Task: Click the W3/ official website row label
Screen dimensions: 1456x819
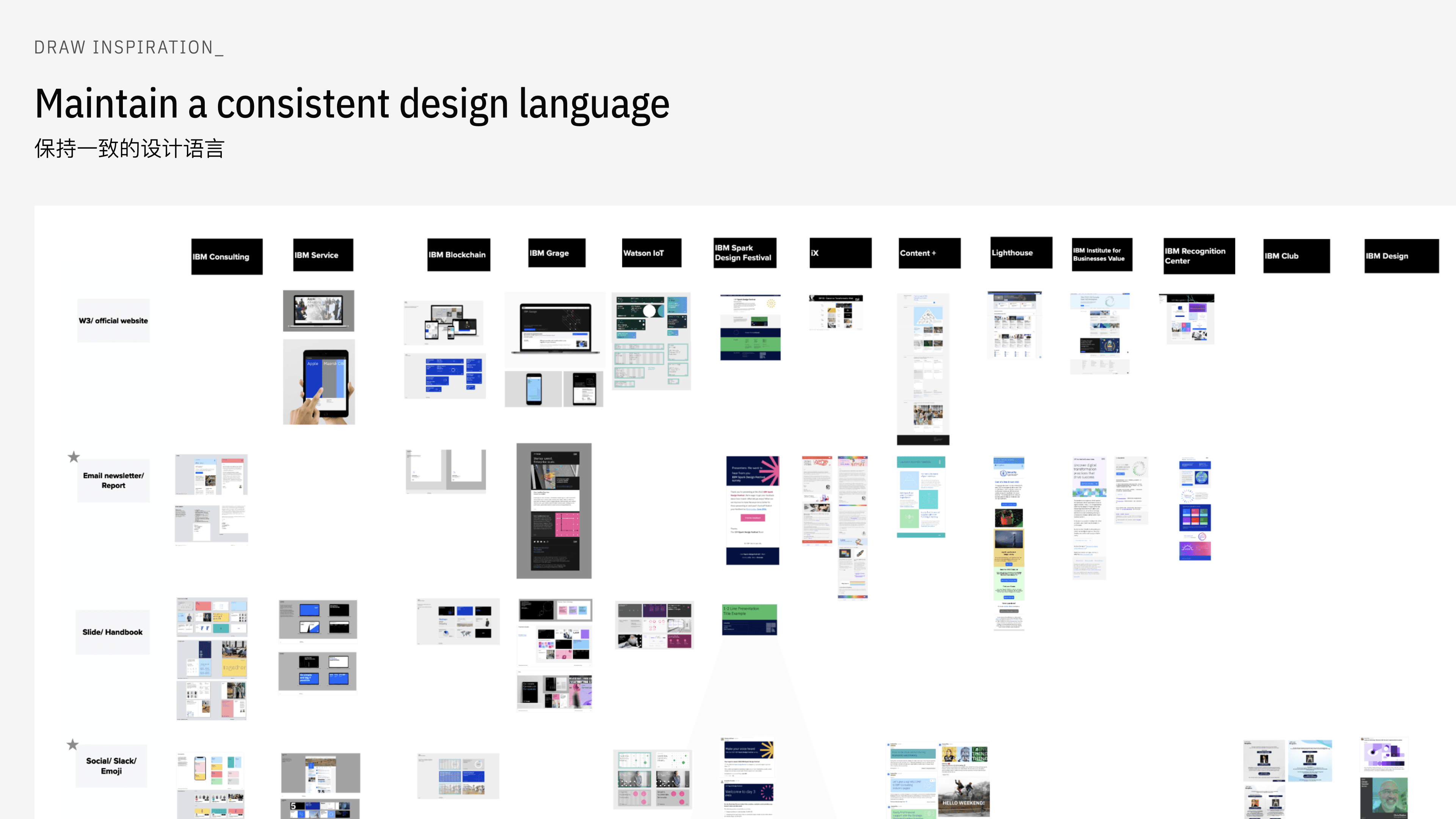Action: click(114, 320)
